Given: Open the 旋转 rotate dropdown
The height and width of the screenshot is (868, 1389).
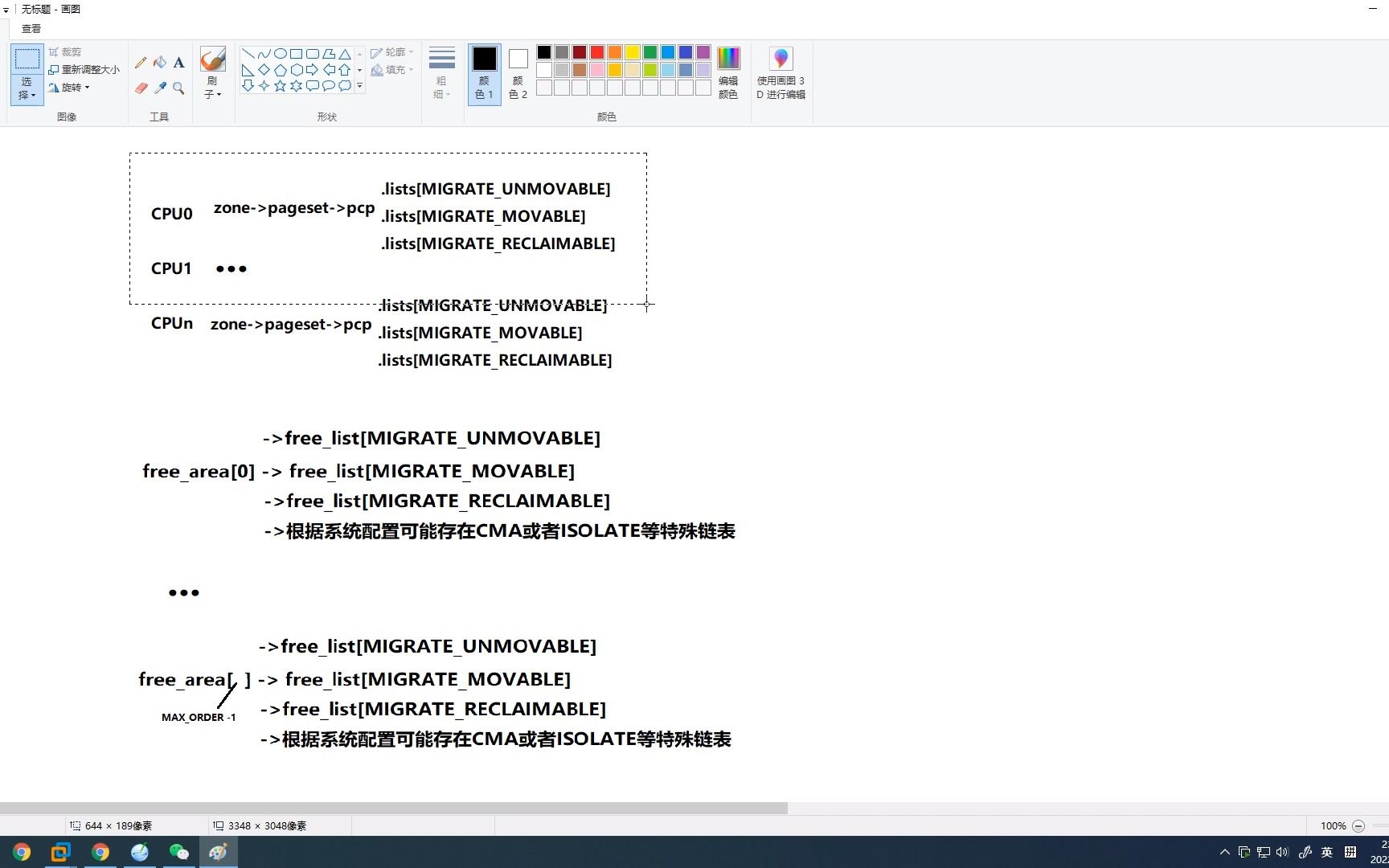Looking at the screenshot, I should (71, 87).
